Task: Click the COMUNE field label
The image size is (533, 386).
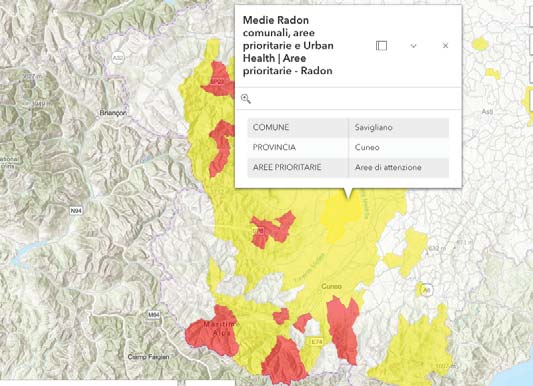Action: pyautogui.click(x=271, y=127)
